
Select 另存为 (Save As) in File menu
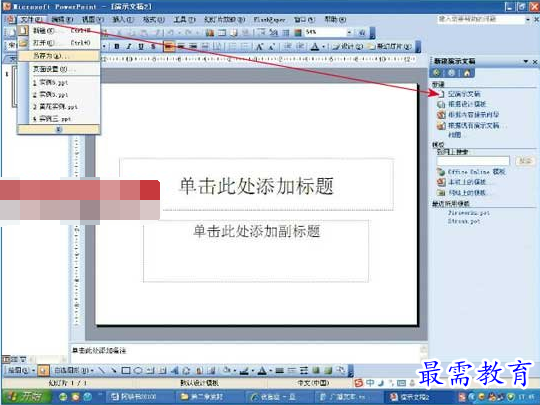tap(59, 56)
